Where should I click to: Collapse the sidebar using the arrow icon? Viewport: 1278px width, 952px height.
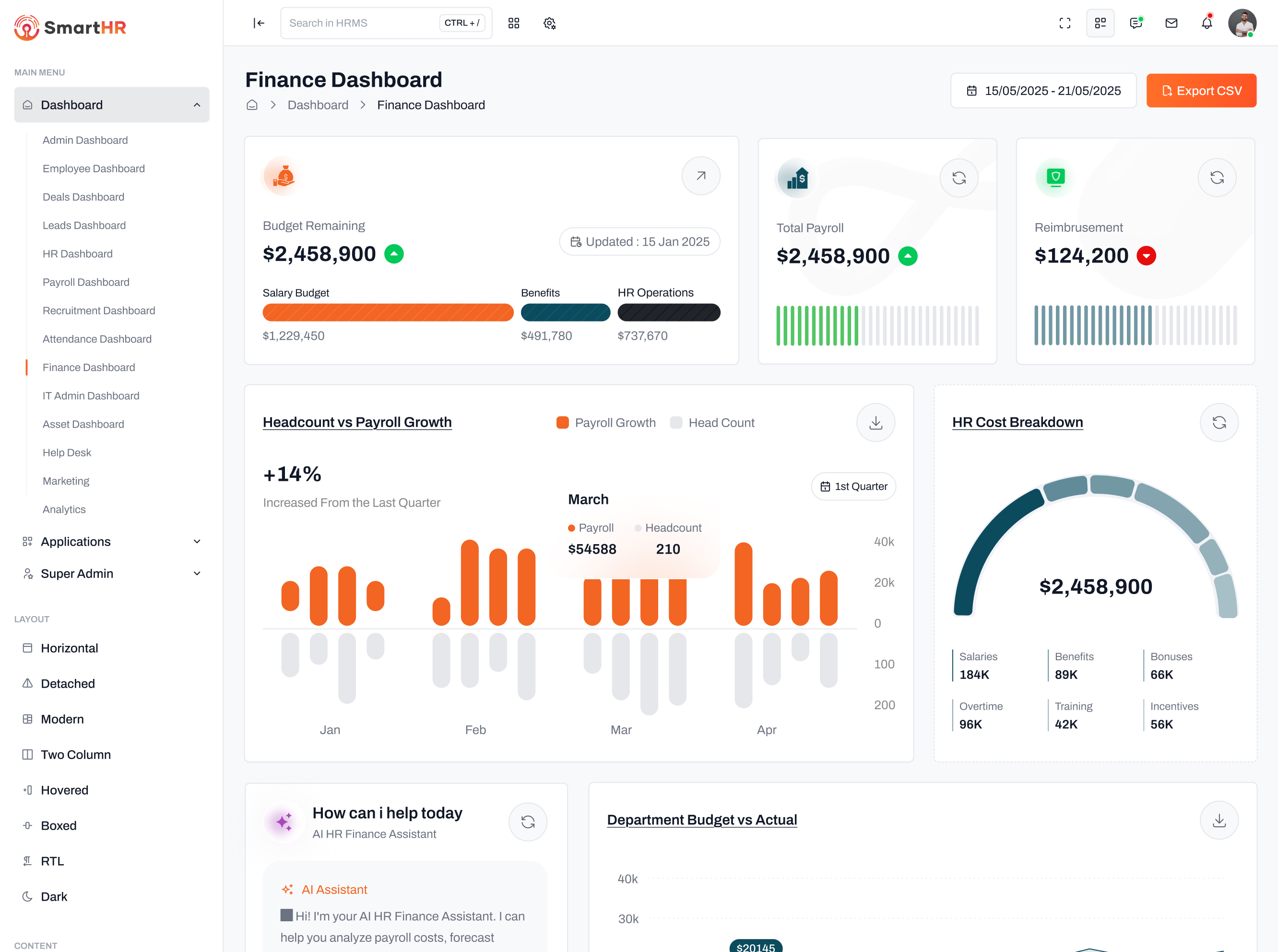[x=259, y=23]
